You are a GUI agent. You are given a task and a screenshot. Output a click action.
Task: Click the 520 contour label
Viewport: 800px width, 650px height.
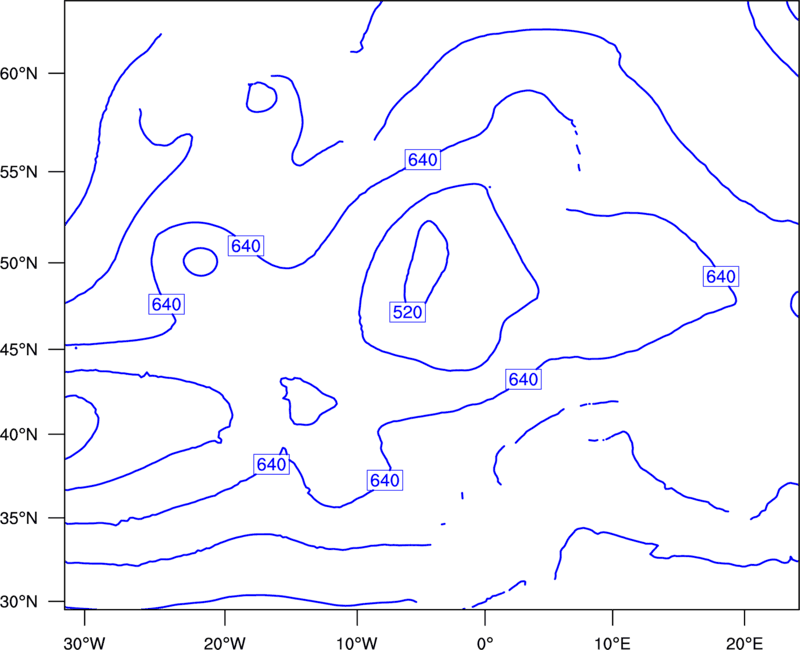click(x=408, y=312)
